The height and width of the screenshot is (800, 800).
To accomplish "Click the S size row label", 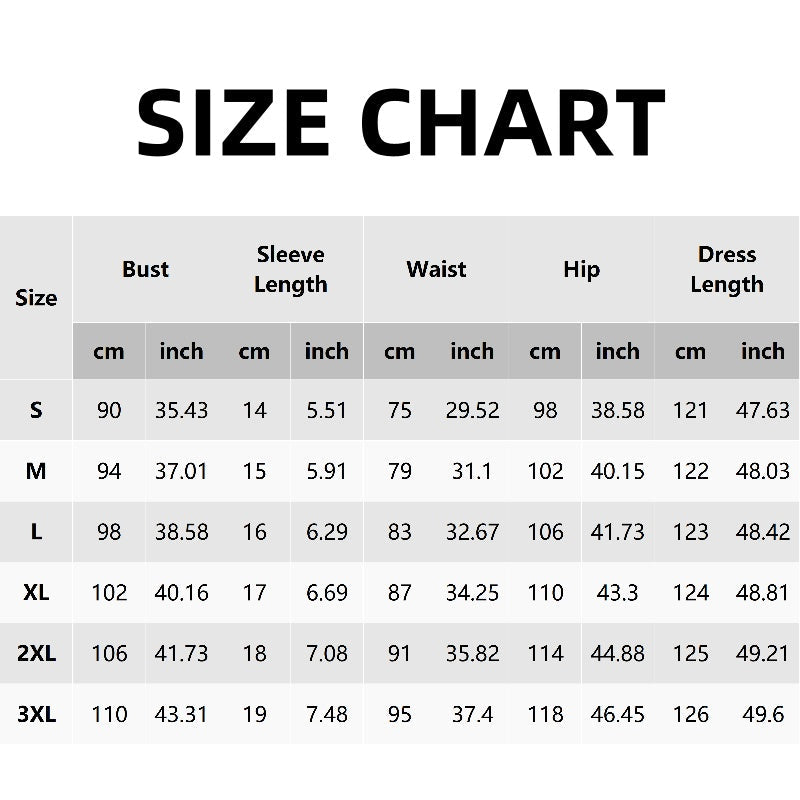I will [36, 410].
